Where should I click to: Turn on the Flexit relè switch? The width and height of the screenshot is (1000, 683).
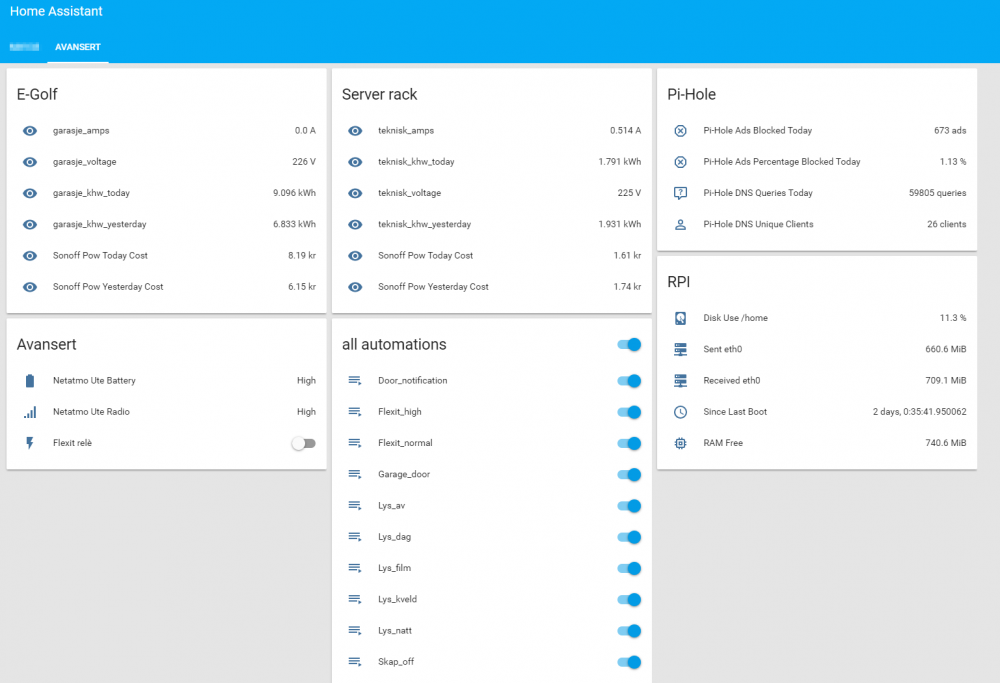coord(303,443)
